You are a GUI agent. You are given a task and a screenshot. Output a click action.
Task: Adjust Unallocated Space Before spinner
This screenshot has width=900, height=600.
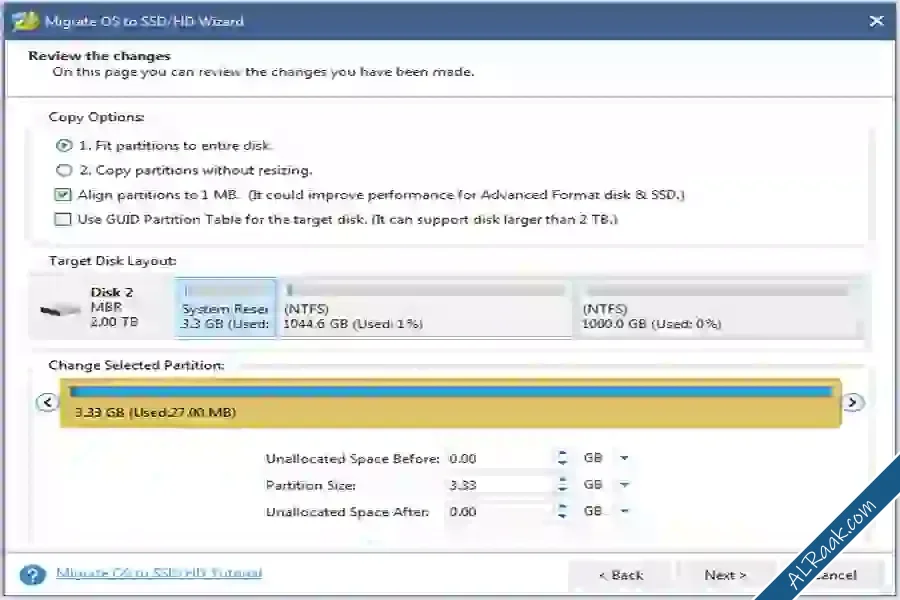pyautogui.click(x=562, y=458)
